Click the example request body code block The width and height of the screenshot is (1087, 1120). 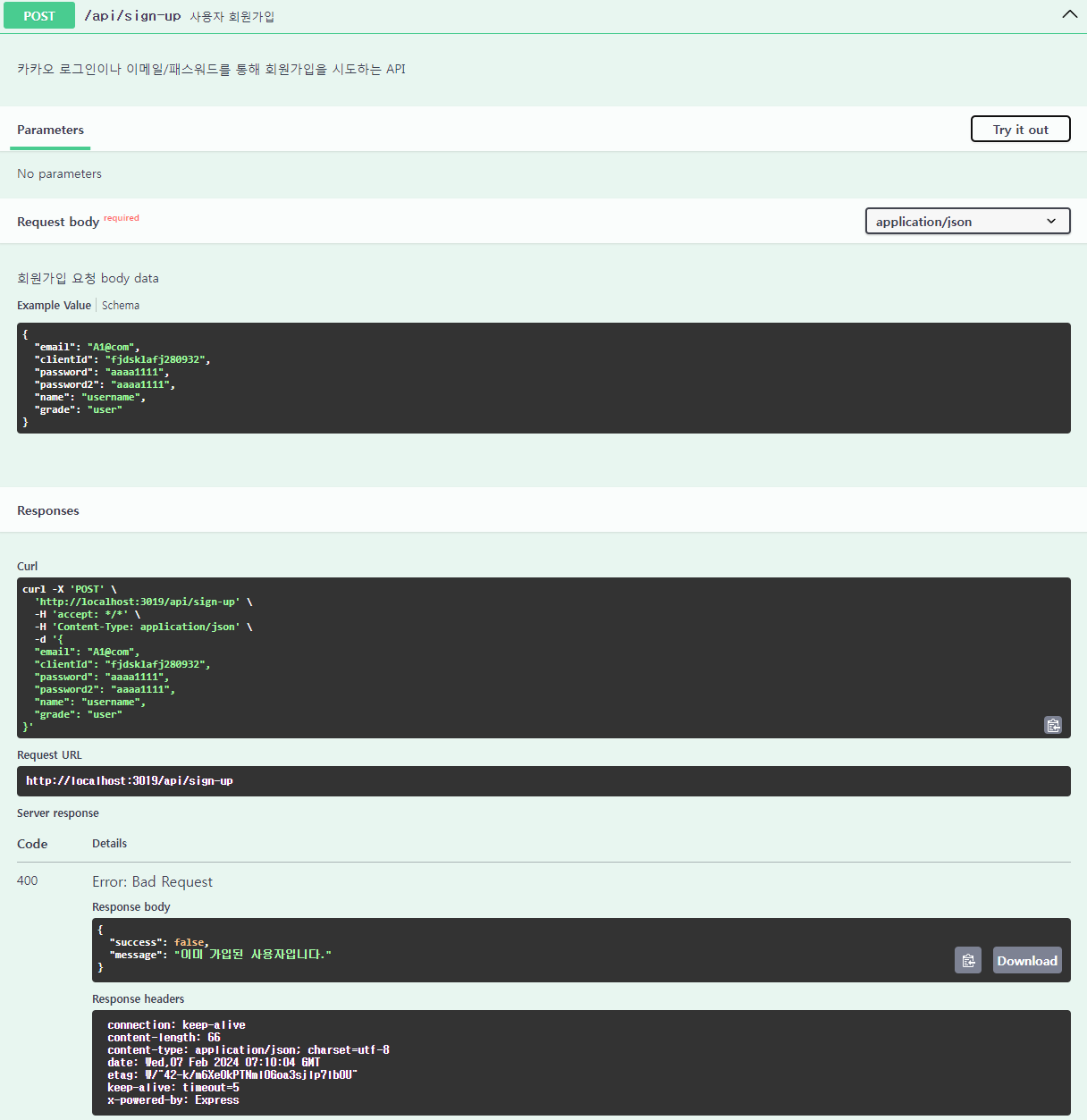(x=543, y=378)
